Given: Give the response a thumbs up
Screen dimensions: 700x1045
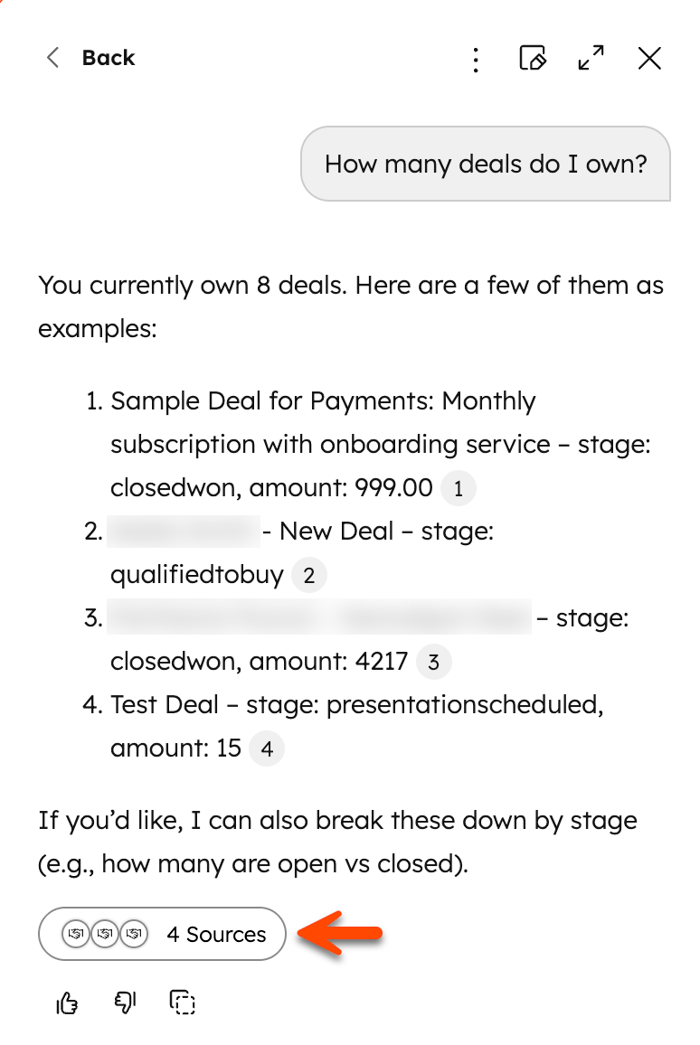Looking at the screenshot, I should tap(67, 1002).
